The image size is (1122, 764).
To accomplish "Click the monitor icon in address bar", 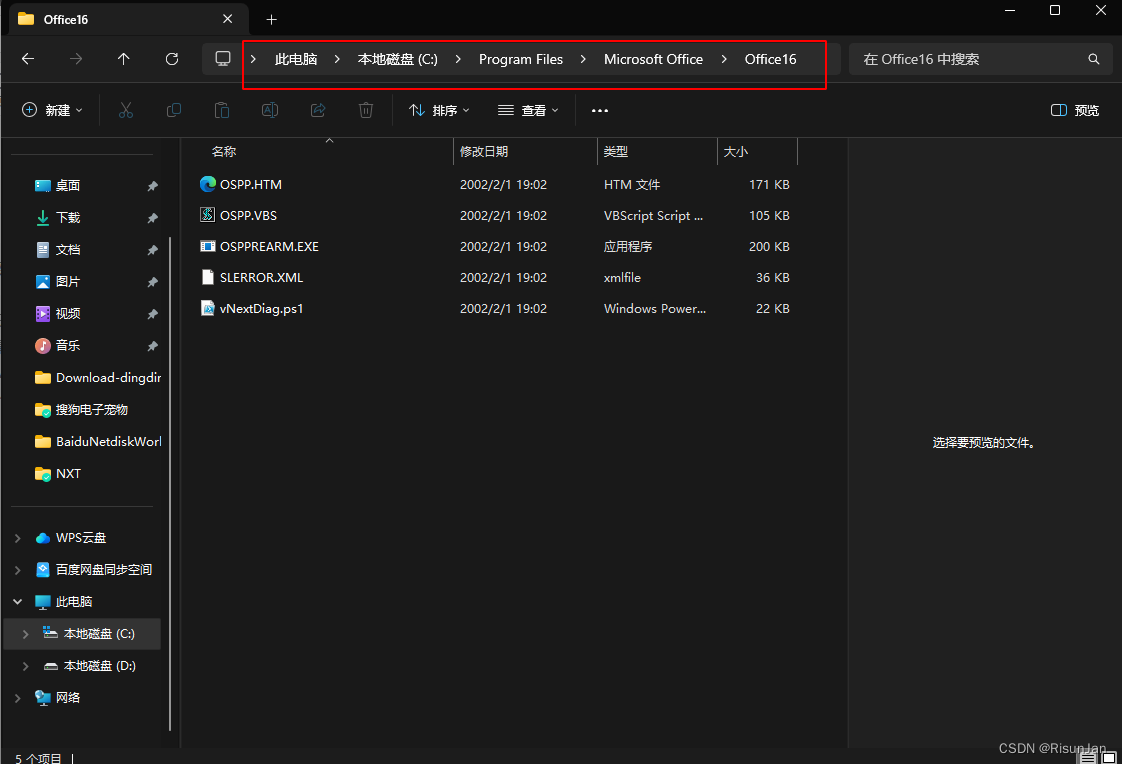I will pyautogui.click(x=223, y=59).
